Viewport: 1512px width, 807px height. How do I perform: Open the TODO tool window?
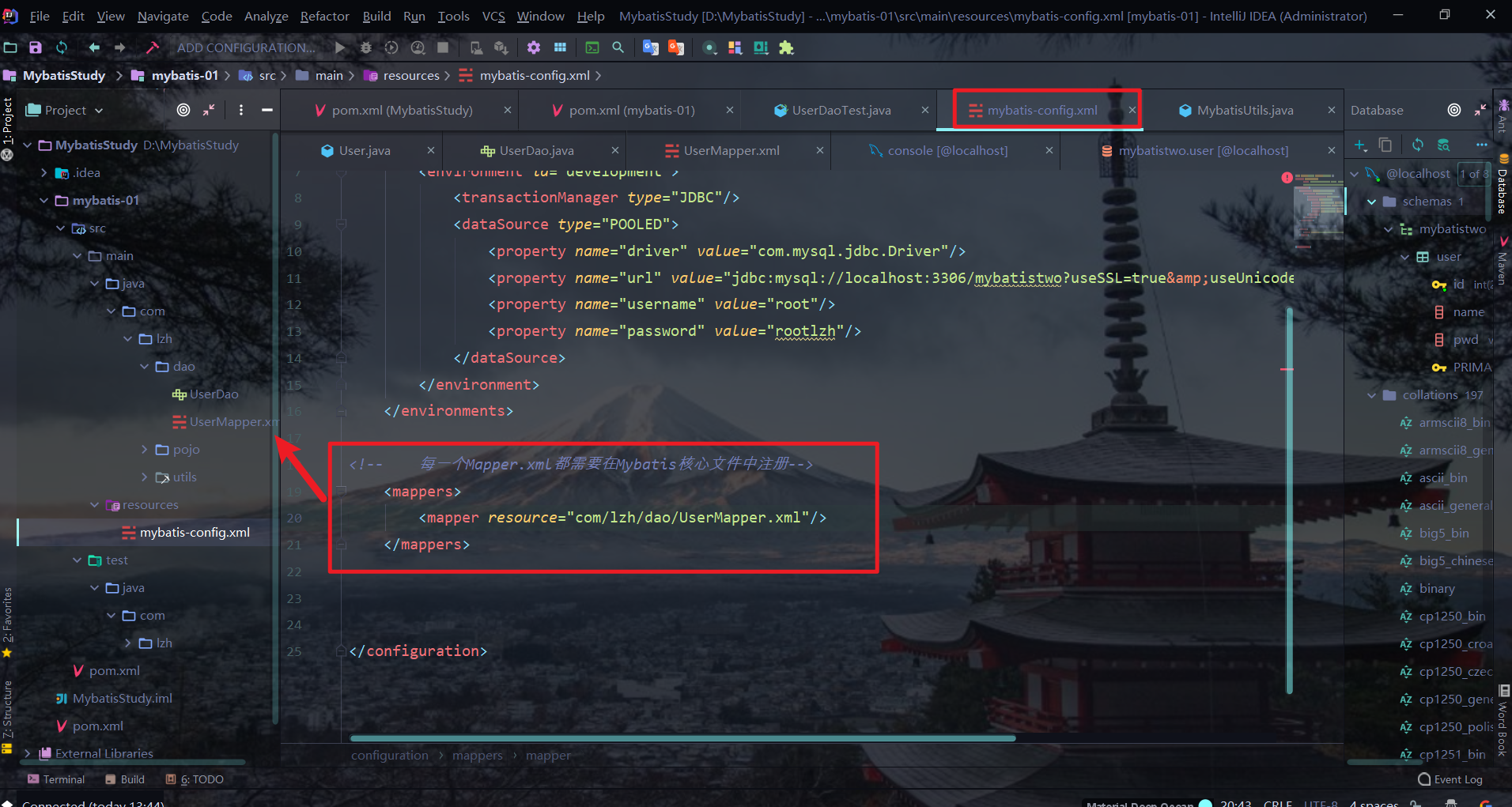click(195, 779)
